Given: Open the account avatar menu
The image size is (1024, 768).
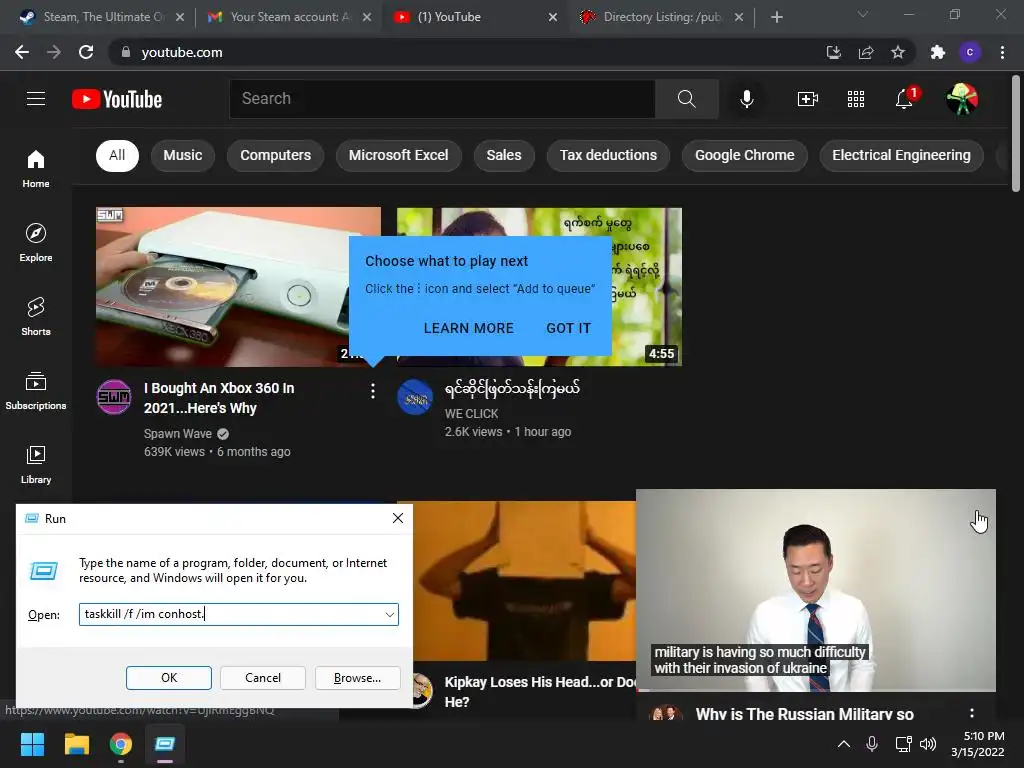Looking at the screenshot, I should (961, 99).
